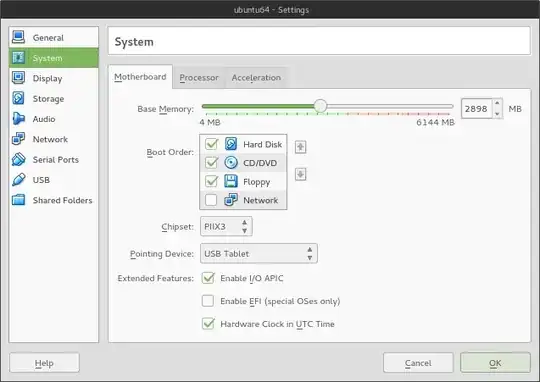Click the Floppy diskette icon in boot order

pyautogui.click(x=231, y=181)
